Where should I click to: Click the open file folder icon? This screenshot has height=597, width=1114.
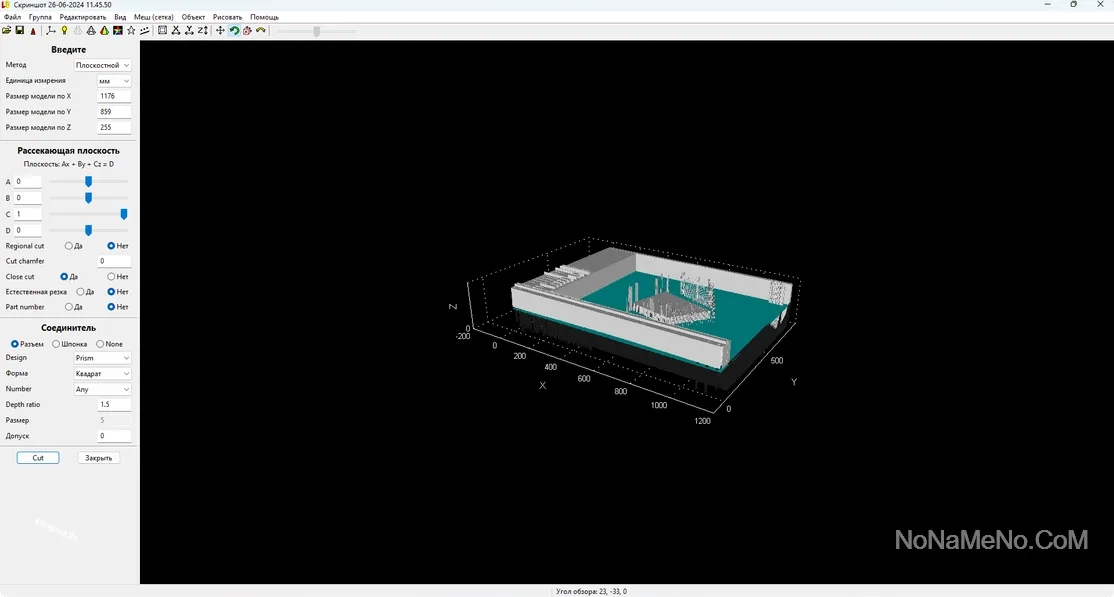[7, 31]
